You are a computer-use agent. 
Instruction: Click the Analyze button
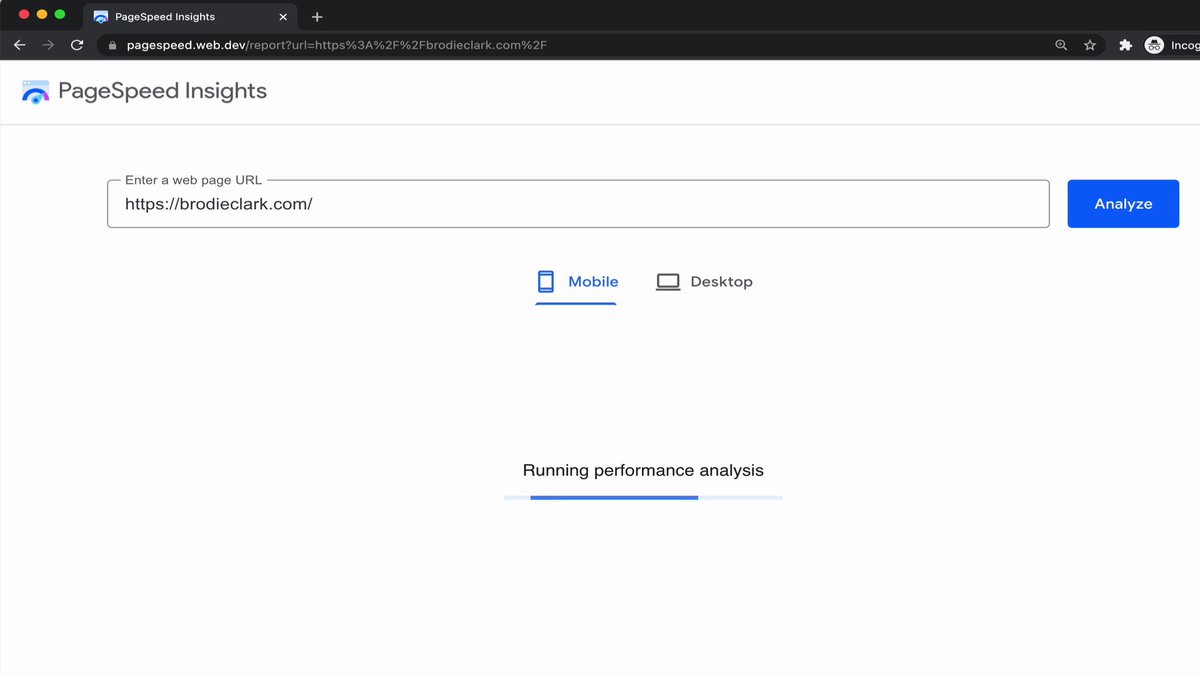click(1123, 204)
